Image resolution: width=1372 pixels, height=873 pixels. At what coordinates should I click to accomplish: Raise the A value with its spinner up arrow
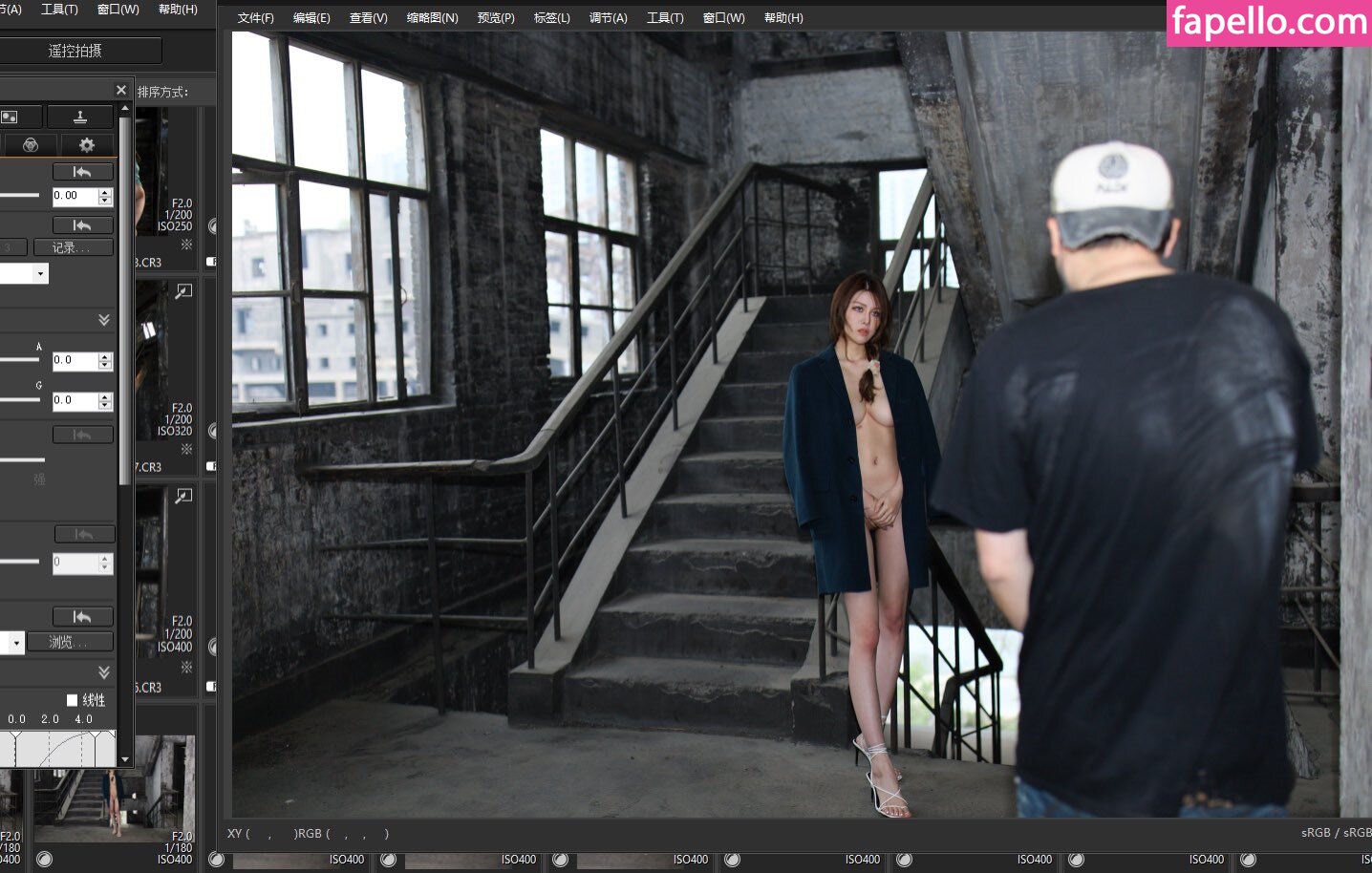tap(106, 357)
